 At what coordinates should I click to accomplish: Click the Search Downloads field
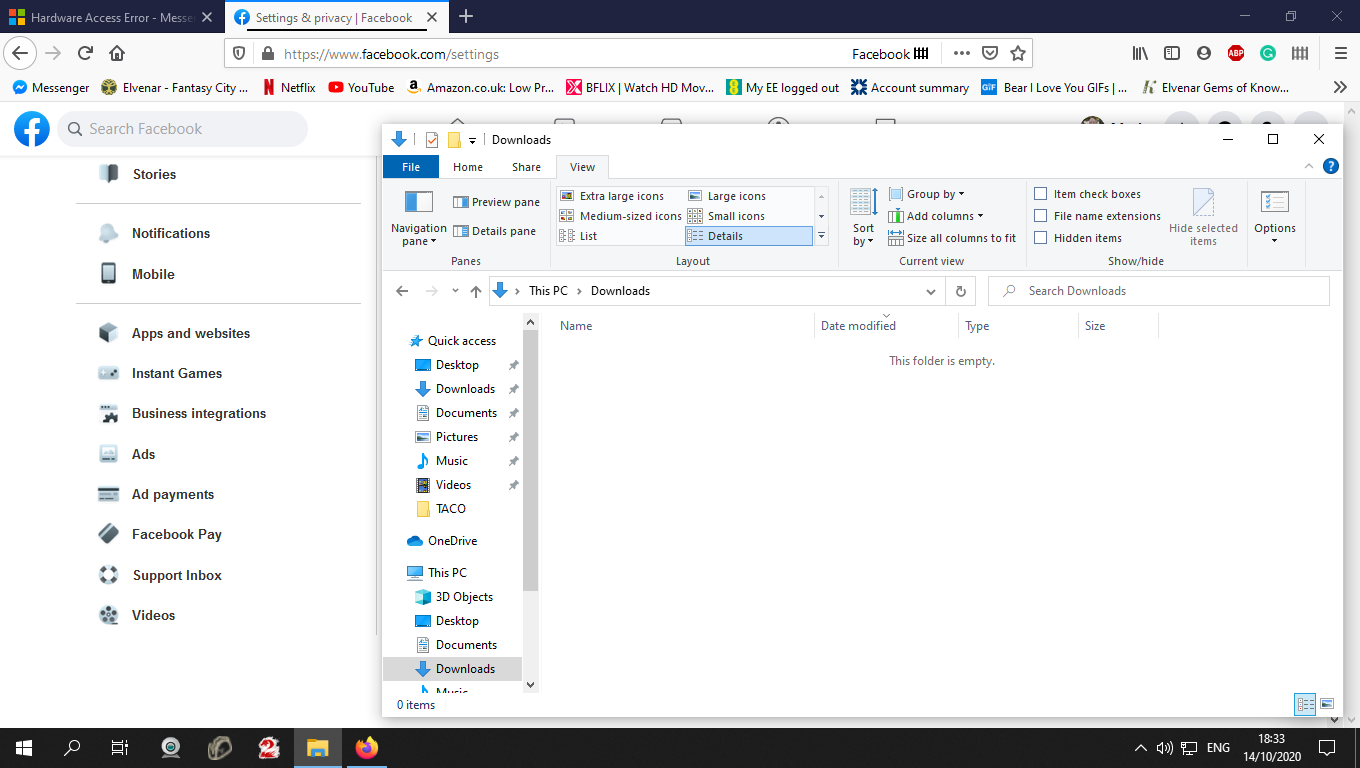1159,291
